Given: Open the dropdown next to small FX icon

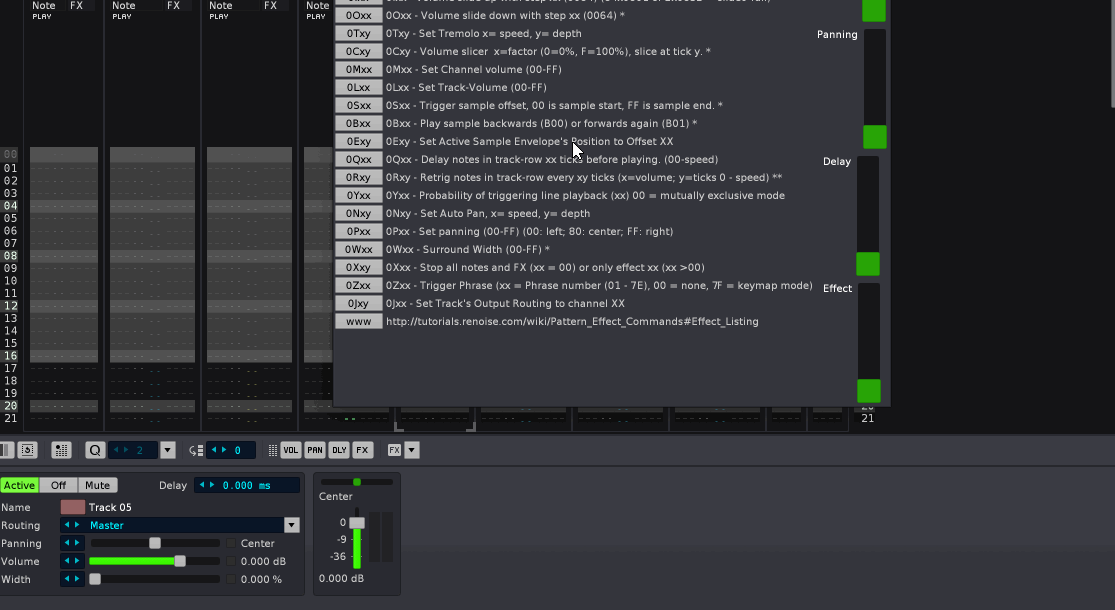Looking at the screenshot, I should (411, 450).
